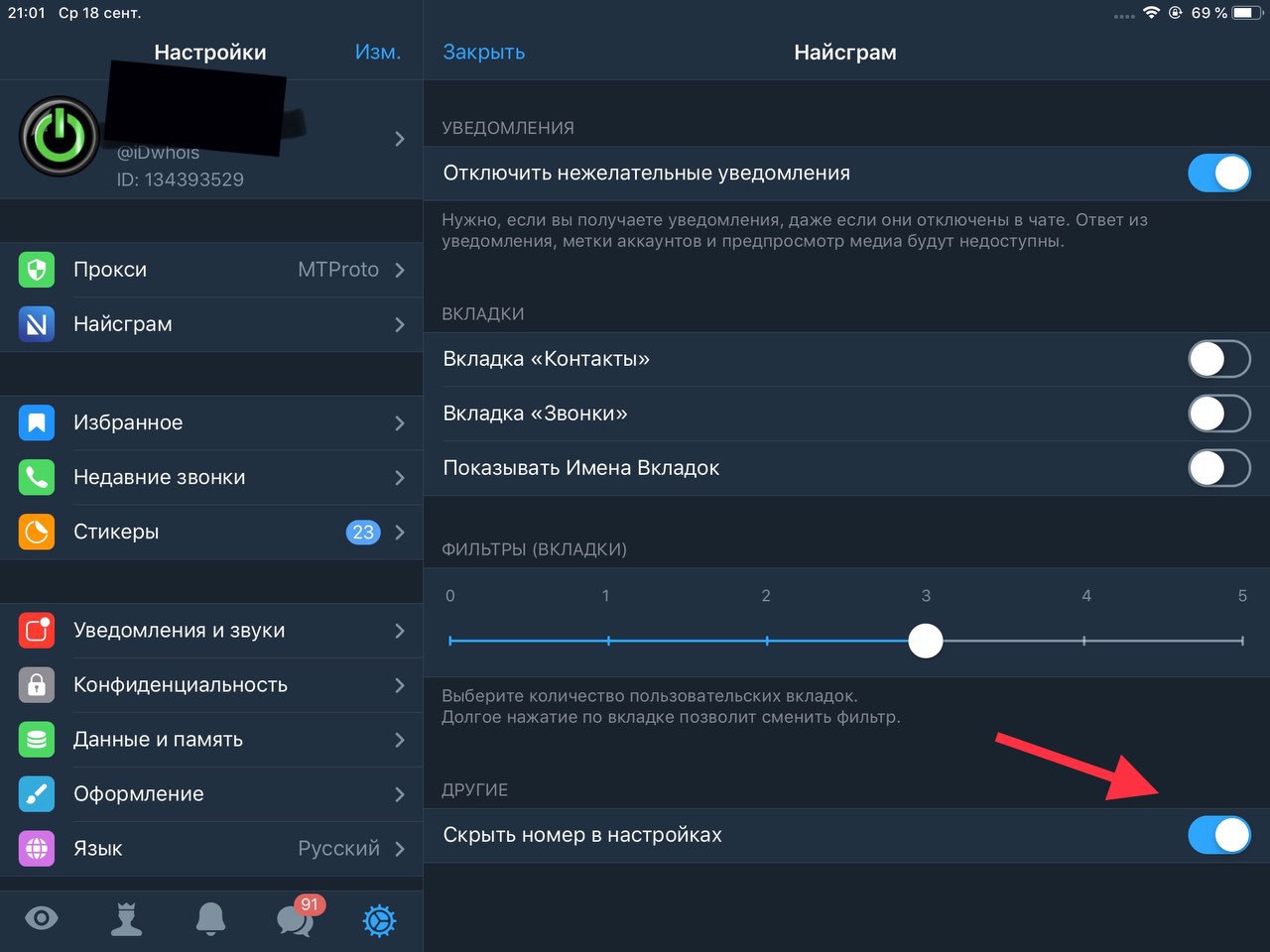Tap chevron on Уведомления и звуки row
The height and width of the screenshot is (952, 1270).
point(400,631)
